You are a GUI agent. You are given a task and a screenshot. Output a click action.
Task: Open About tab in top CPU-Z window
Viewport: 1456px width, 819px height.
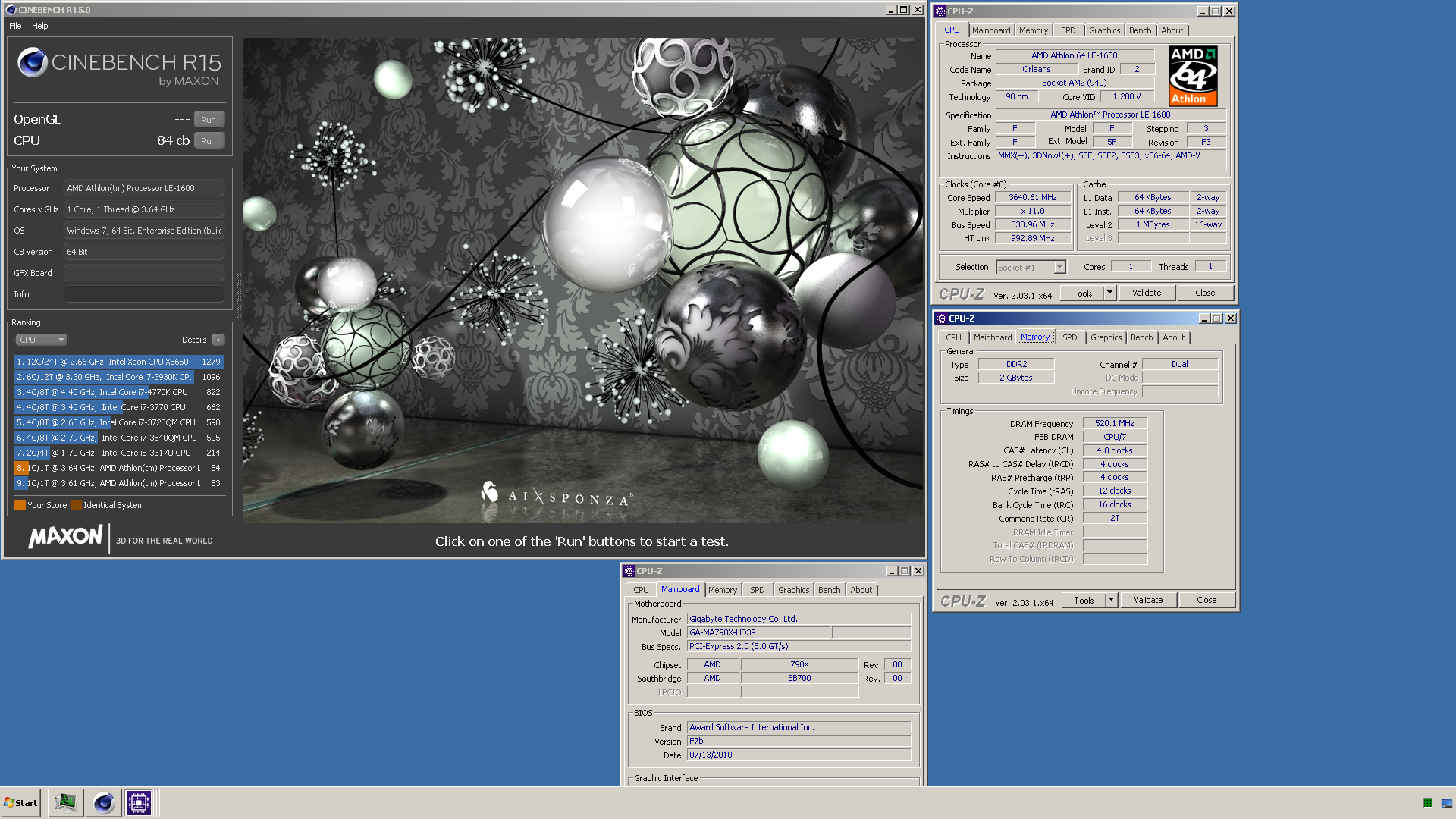1172,30
